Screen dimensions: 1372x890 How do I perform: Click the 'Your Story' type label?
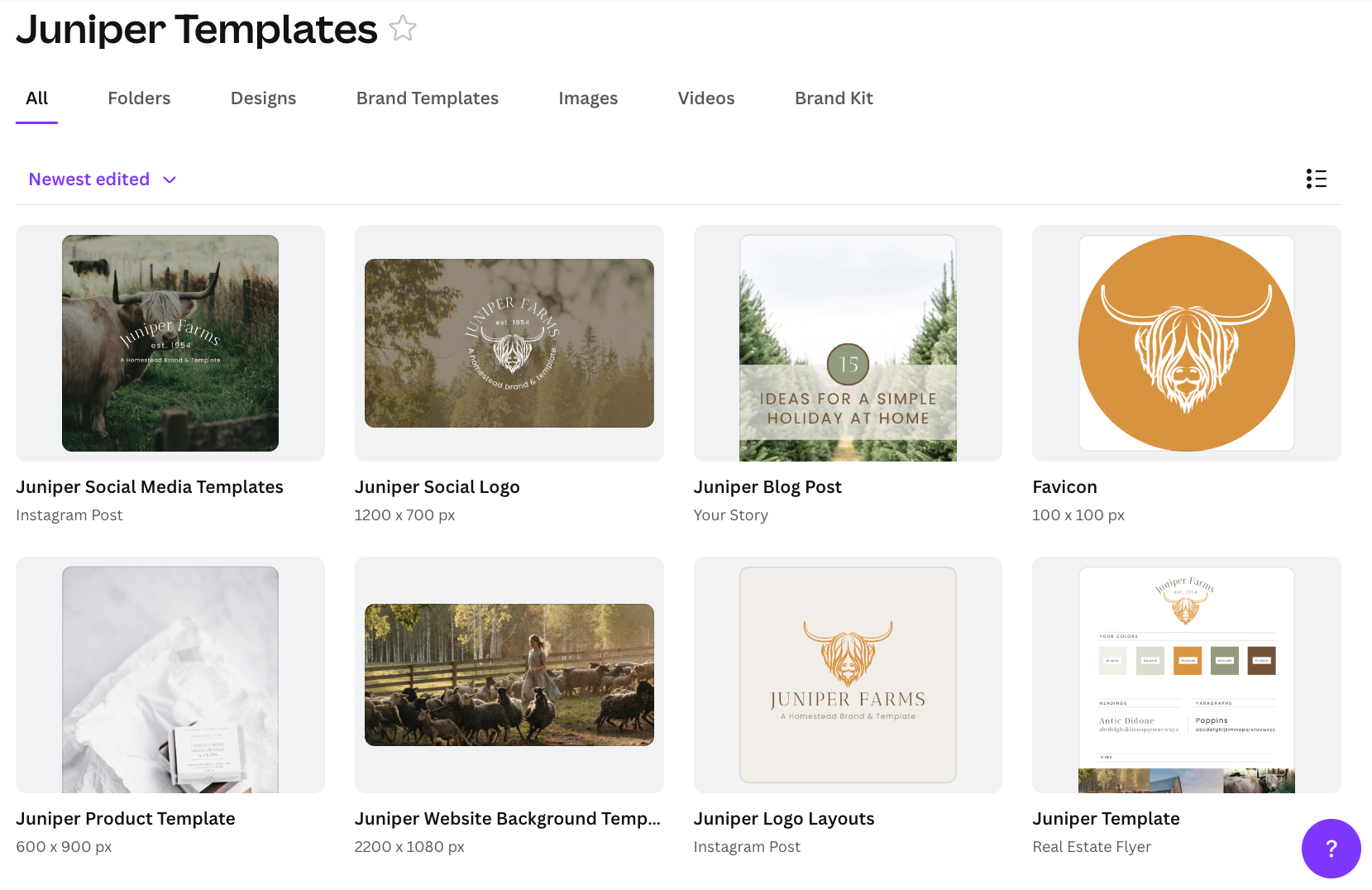pyautogui.click(x=731, y=515)
